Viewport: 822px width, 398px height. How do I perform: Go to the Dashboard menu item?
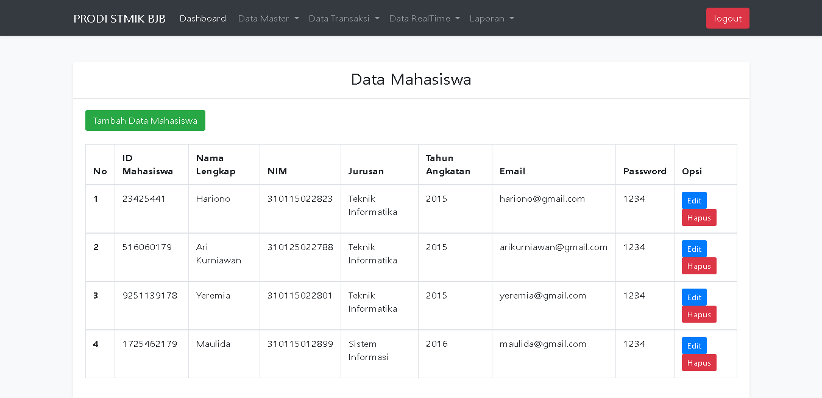(x=203, y=18)
